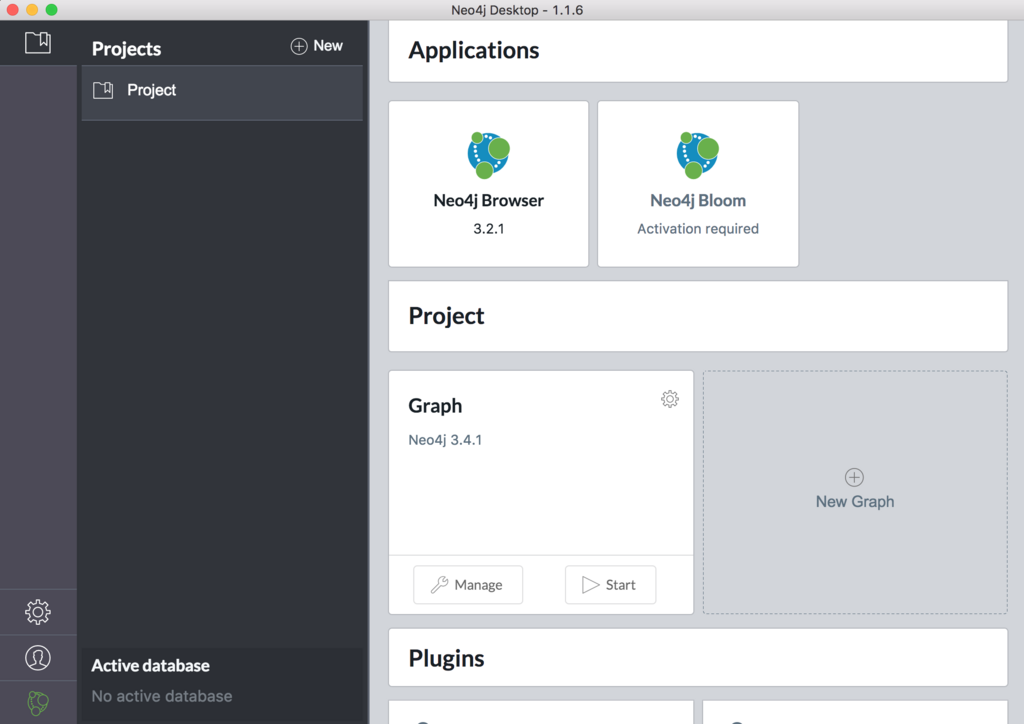
Task: Click the Graph database title
Action: click(435, 406)
